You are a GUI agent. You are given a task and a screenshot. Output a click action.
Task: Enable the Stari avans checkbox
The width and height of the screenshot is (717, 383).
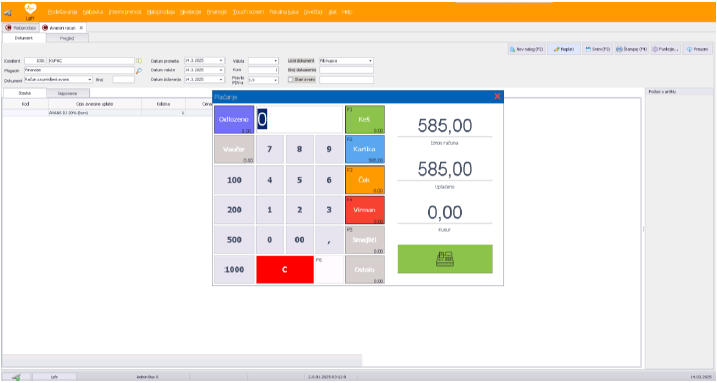(290, 80)
